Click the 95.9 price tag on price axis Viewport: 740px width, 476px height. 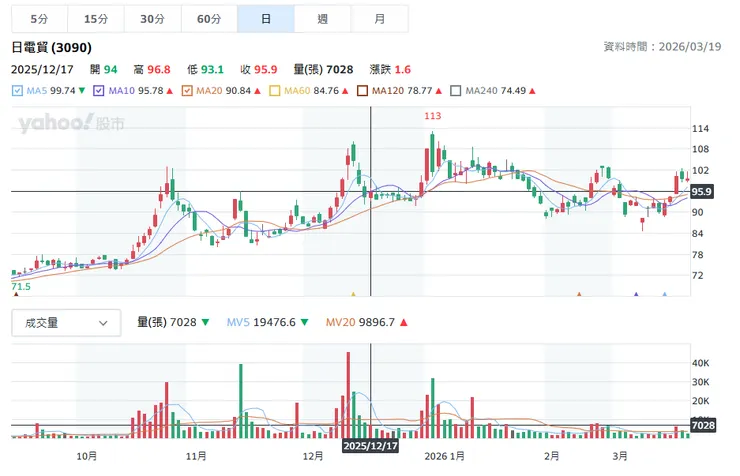(x=701, y=192)
